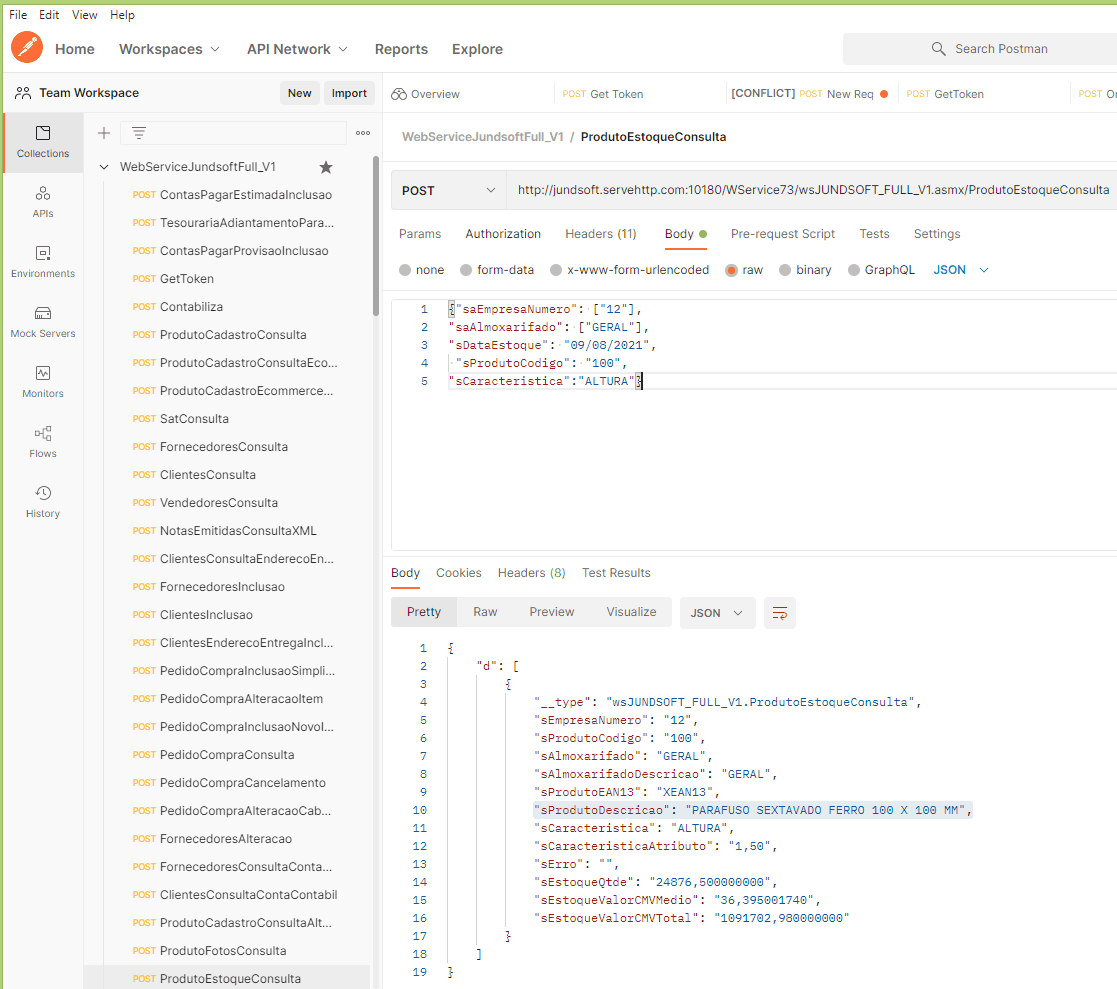The height and width of the screenshot is (989, 1117).
Task: Choose the binary body type radio
Action: point(785,270)
